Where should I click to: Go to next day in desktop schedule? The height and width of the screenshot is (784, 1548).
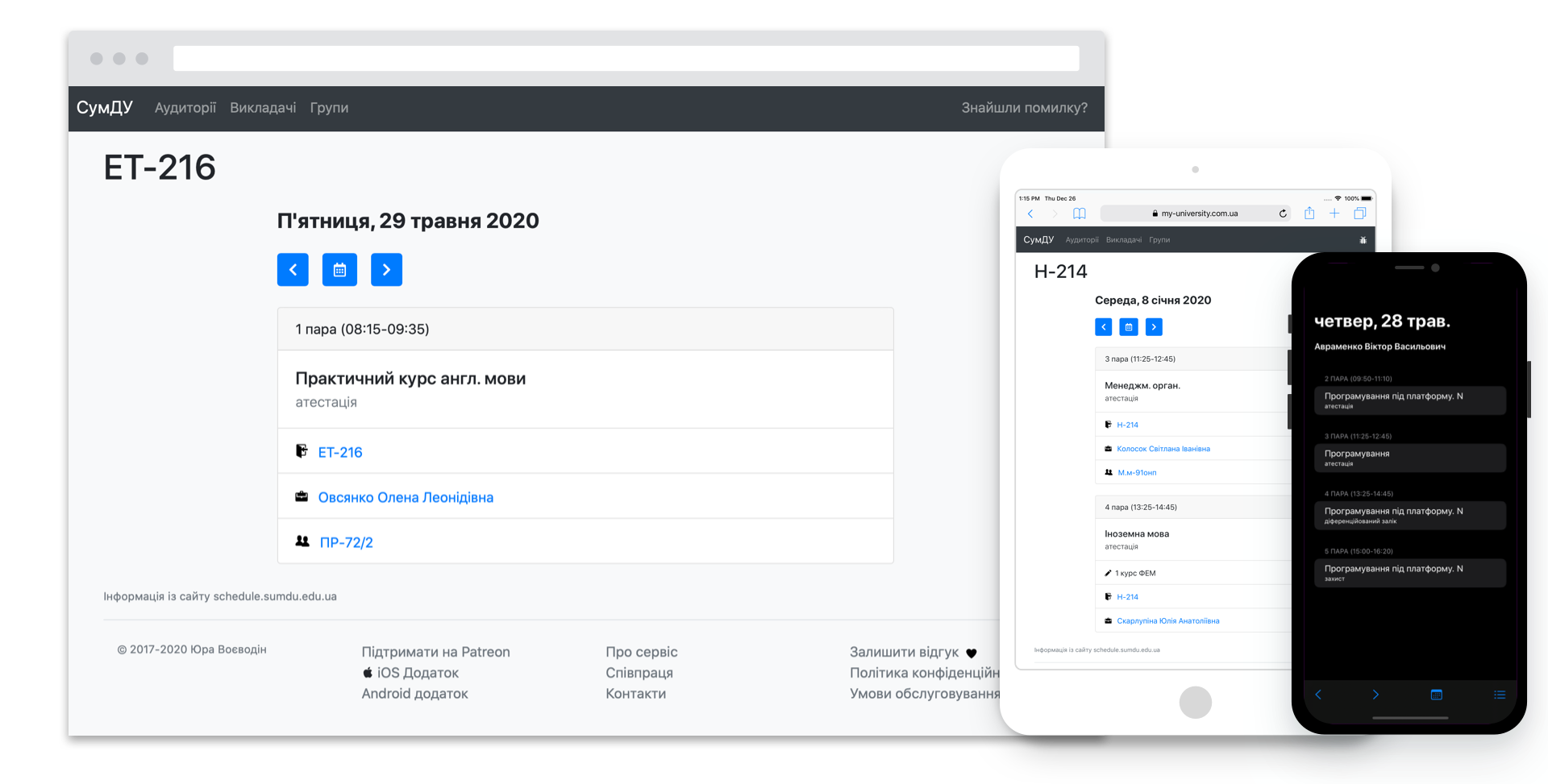tap(386, 270)
